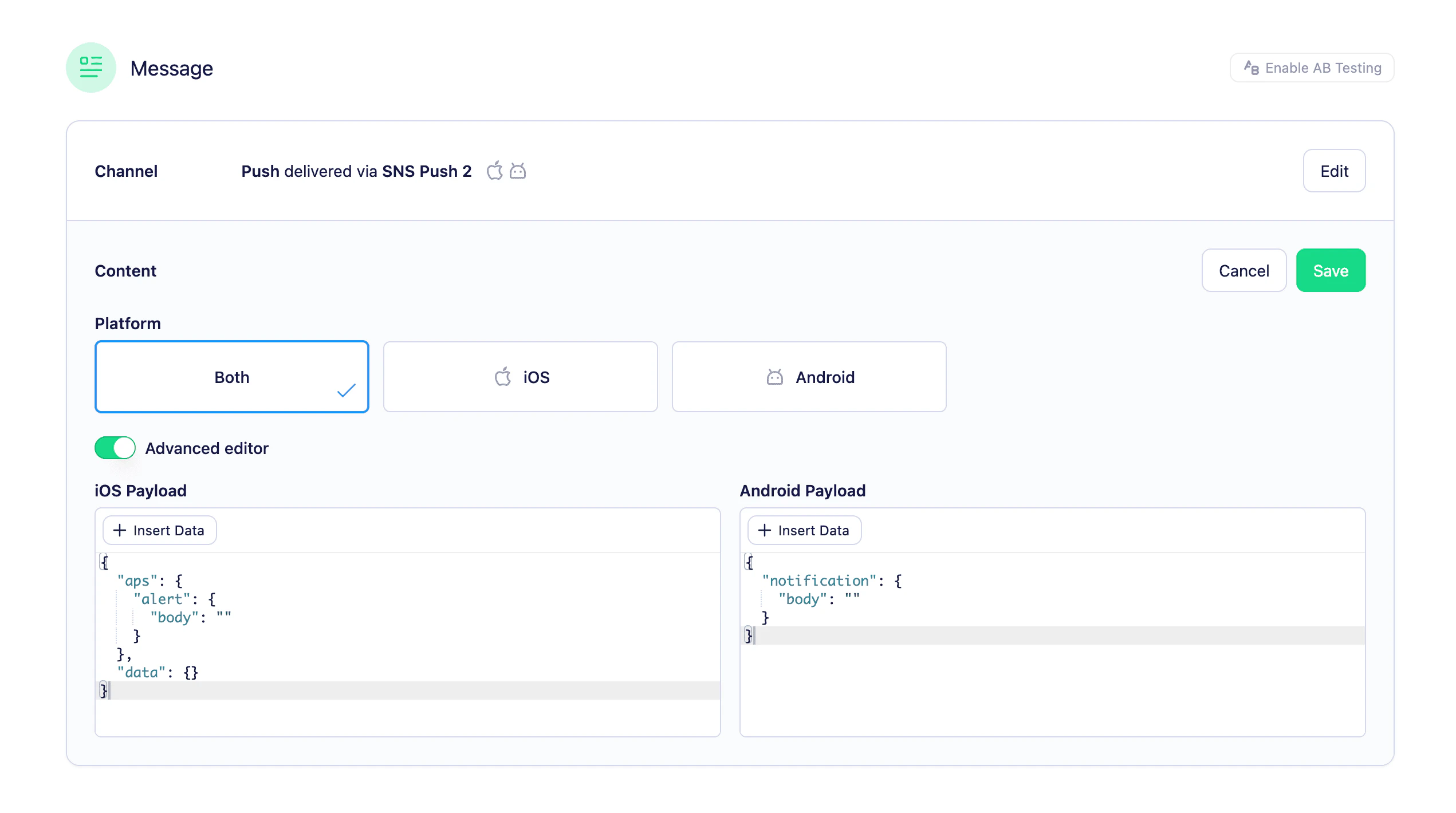Screen dimensions: 1456x813
Task: Click the AB icon in Enable AB Testing
Action: tap(1251, 68)
